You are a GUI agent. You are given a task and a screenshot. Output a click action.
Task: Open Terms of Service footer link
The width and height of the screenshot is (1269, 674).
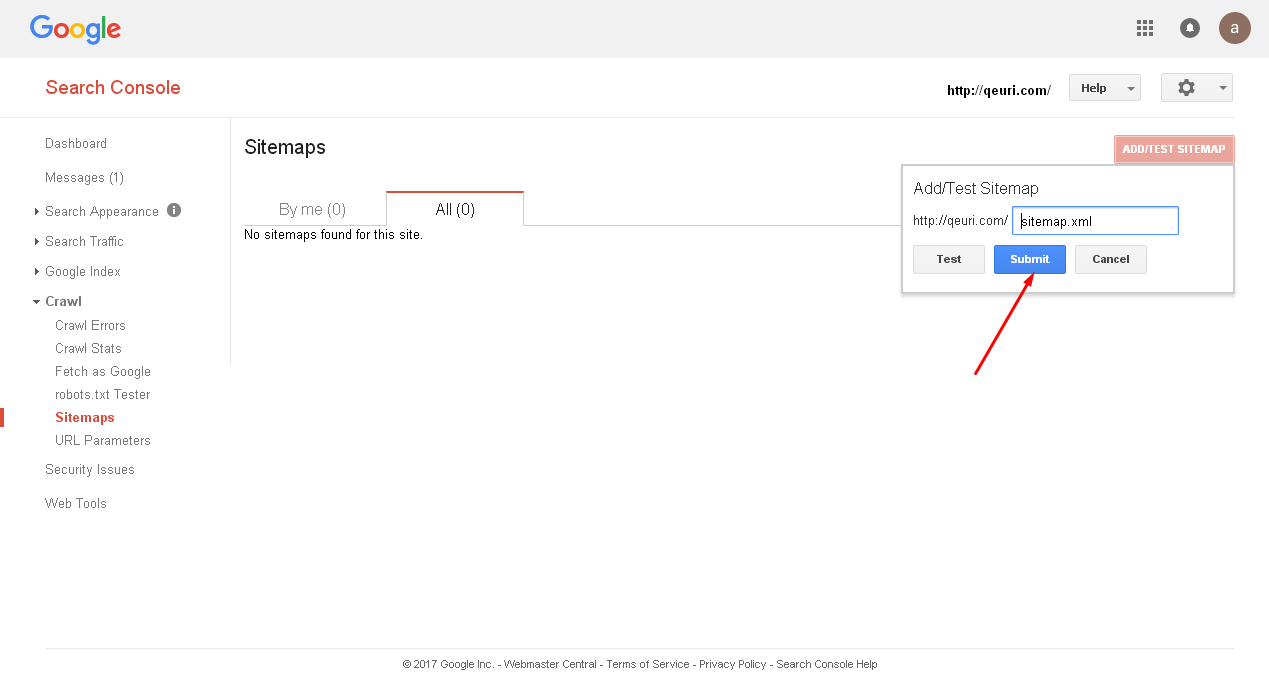point(648,664)
